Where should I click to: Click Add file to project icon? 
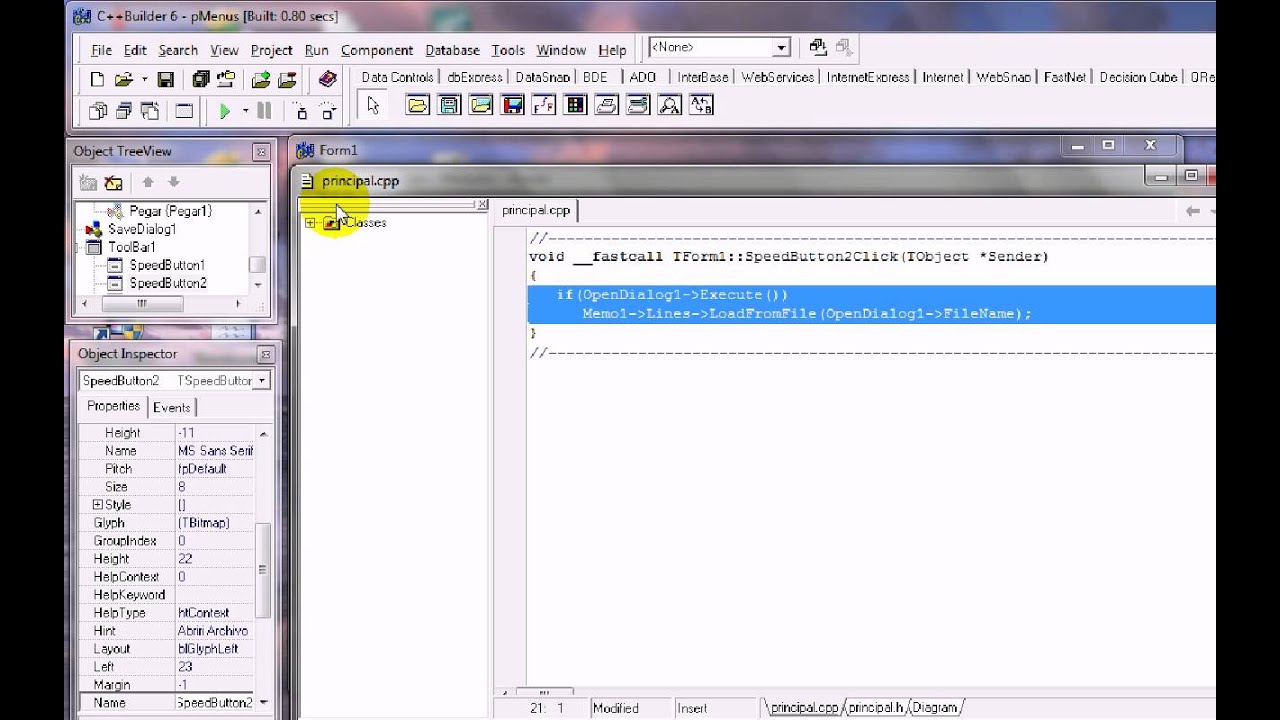[x=261, y=80]
